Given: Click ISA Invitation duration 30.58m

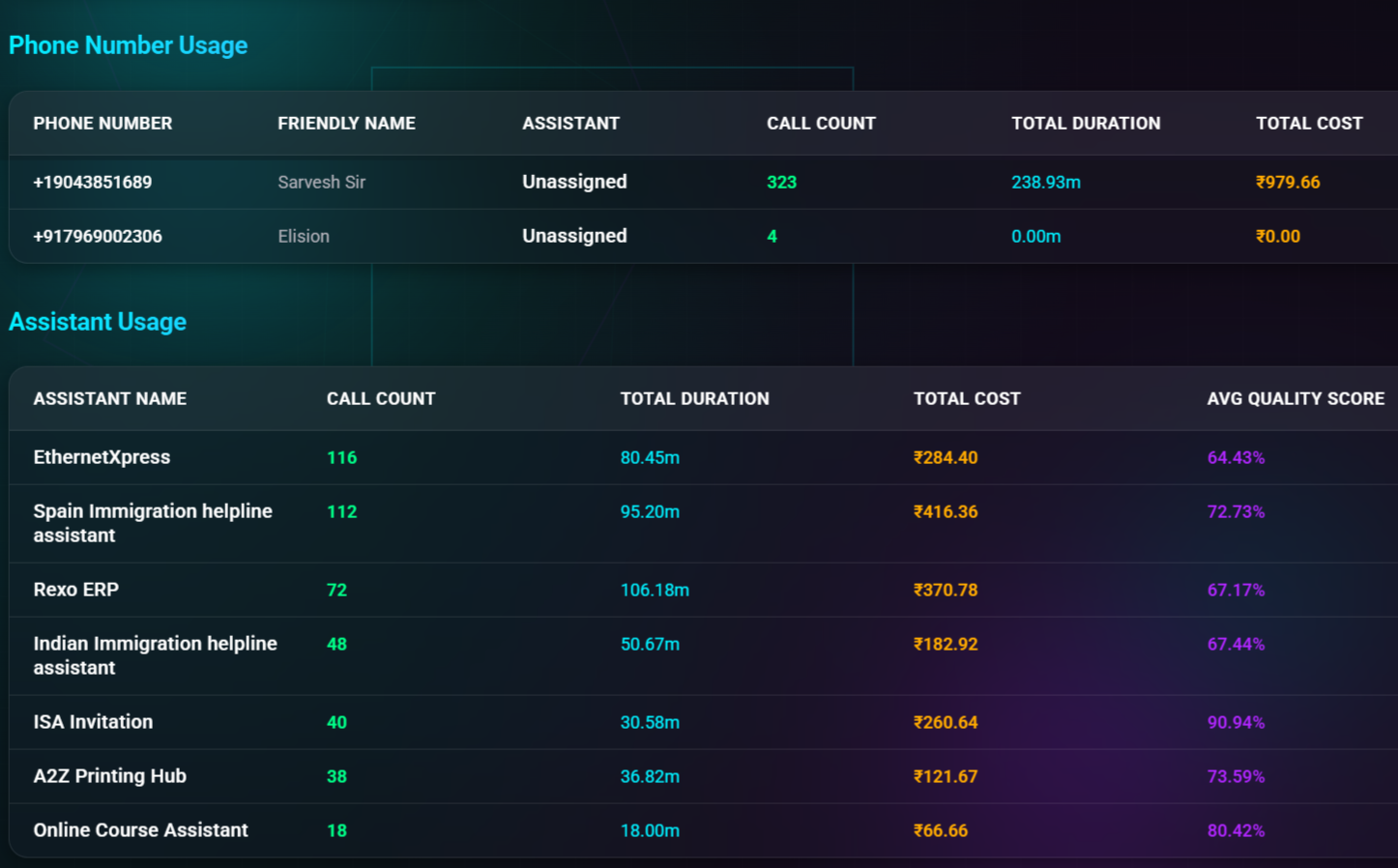Looking at the screenshot, I should [x=650, y=722].
